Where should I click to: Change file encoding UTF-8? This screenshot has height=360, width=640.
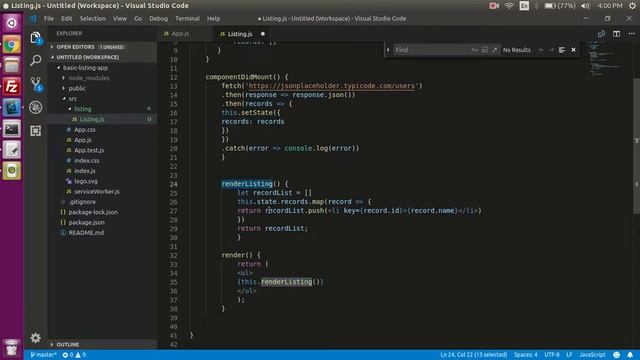point(552,355)
